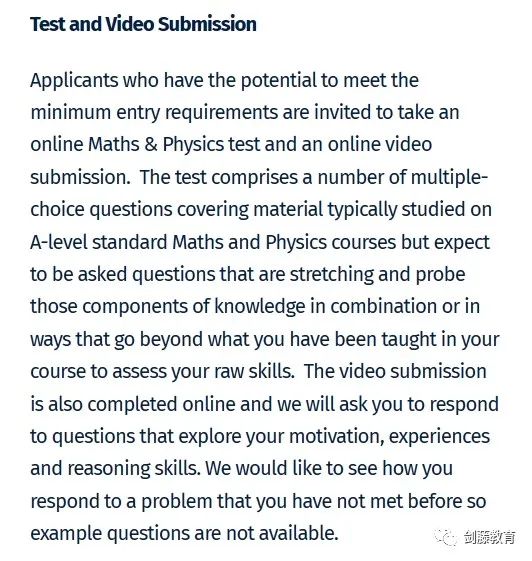Click the phrase 'reasoning skills'
The width and height of the screenshot is (532, 561).
coord(134,469)
